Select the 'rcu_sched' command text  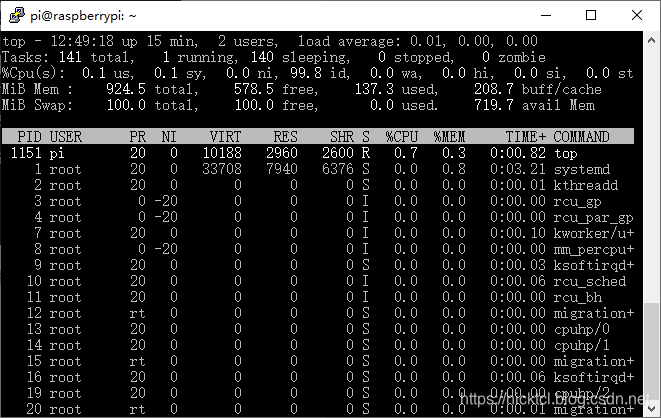(x=590, y=281)
